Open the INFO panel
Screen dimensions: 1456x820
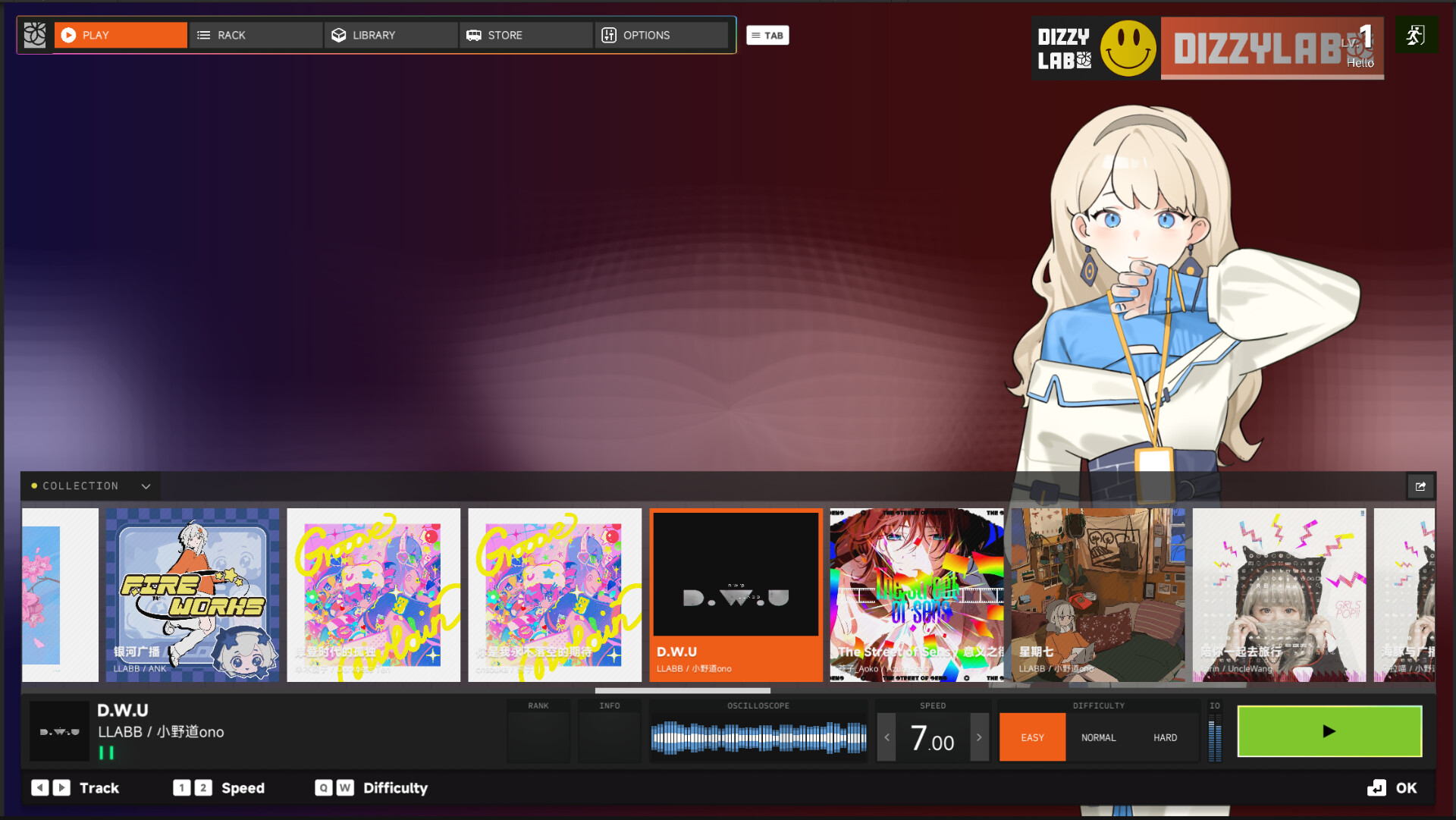[610, 731]
